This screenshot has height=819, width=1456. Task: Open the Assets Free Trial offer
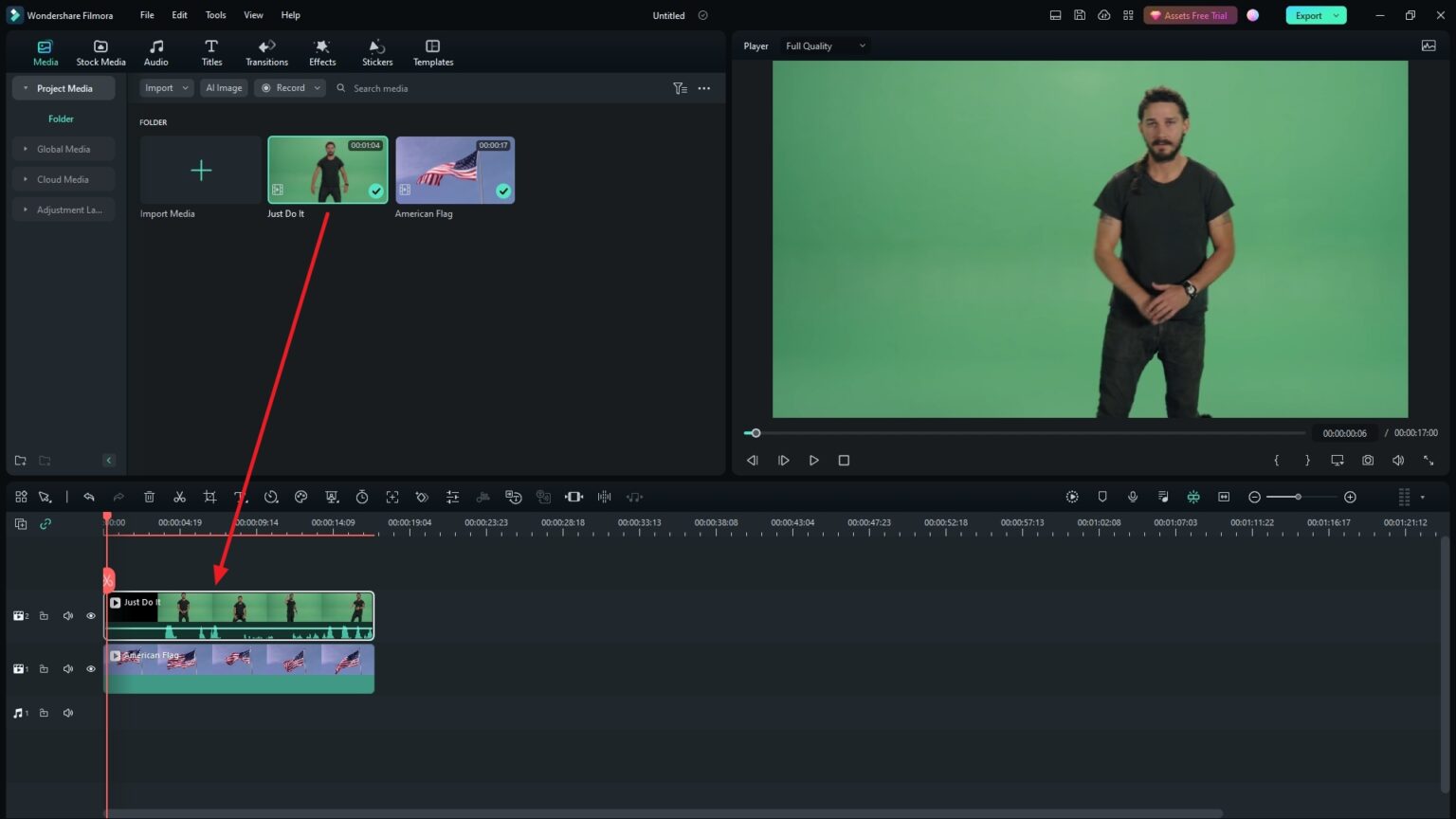coord(1191,15)
